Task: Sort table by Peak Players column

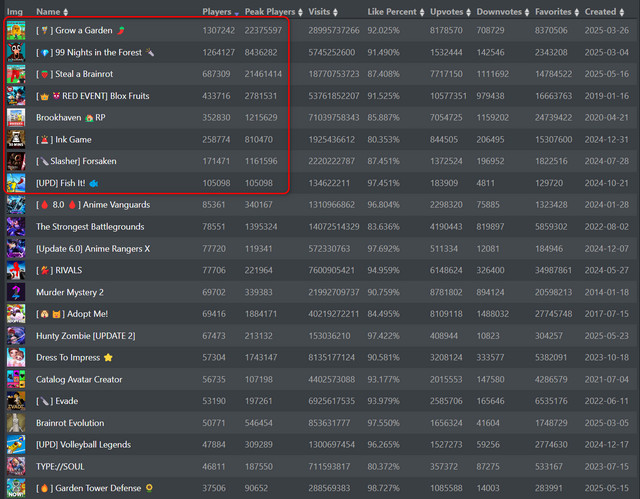Action: click(x=274, y=12)
